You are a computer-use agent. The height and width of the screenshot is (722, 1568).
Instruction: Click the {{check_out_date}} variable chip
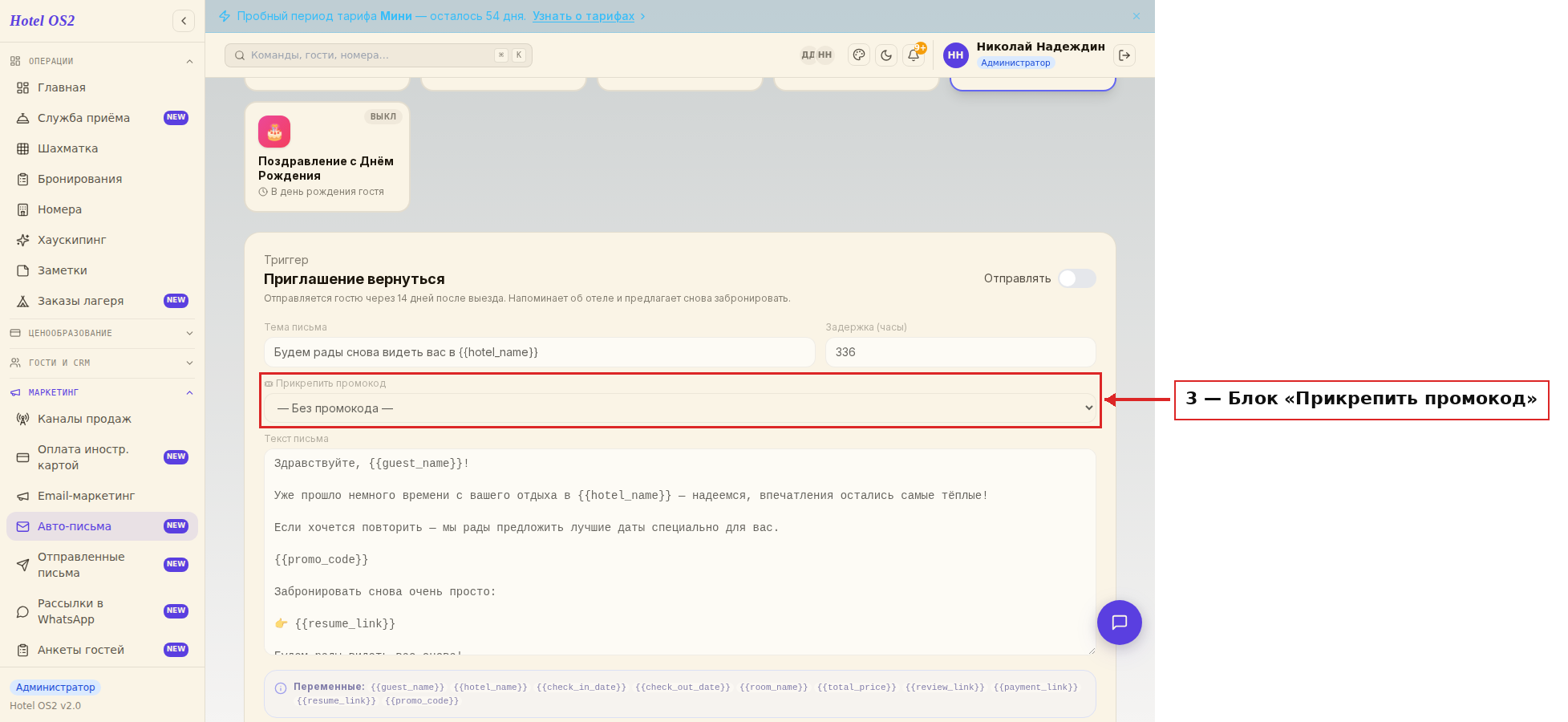[683, 688]
